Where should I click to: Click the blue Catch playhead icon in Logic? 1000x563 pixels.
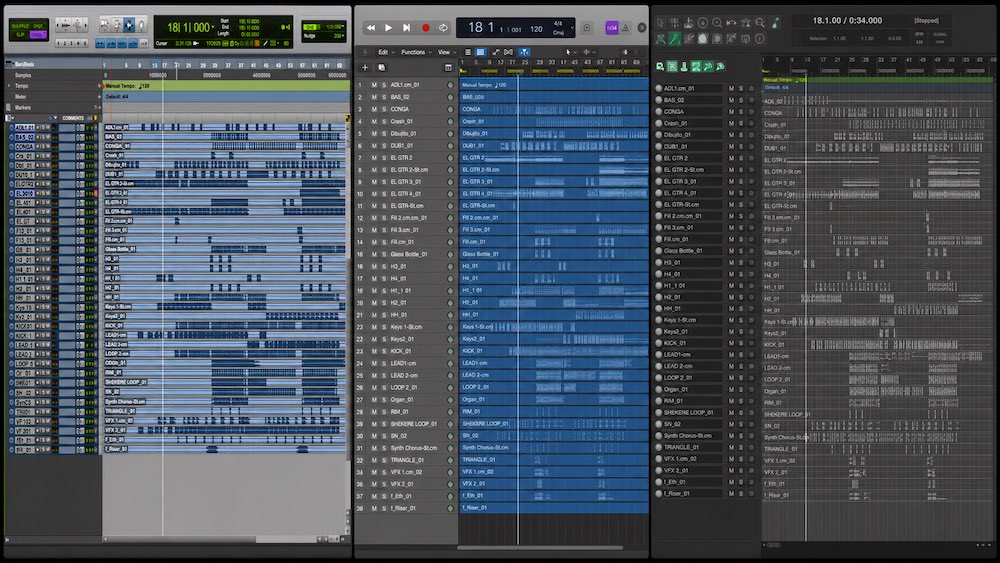[524, 52]
